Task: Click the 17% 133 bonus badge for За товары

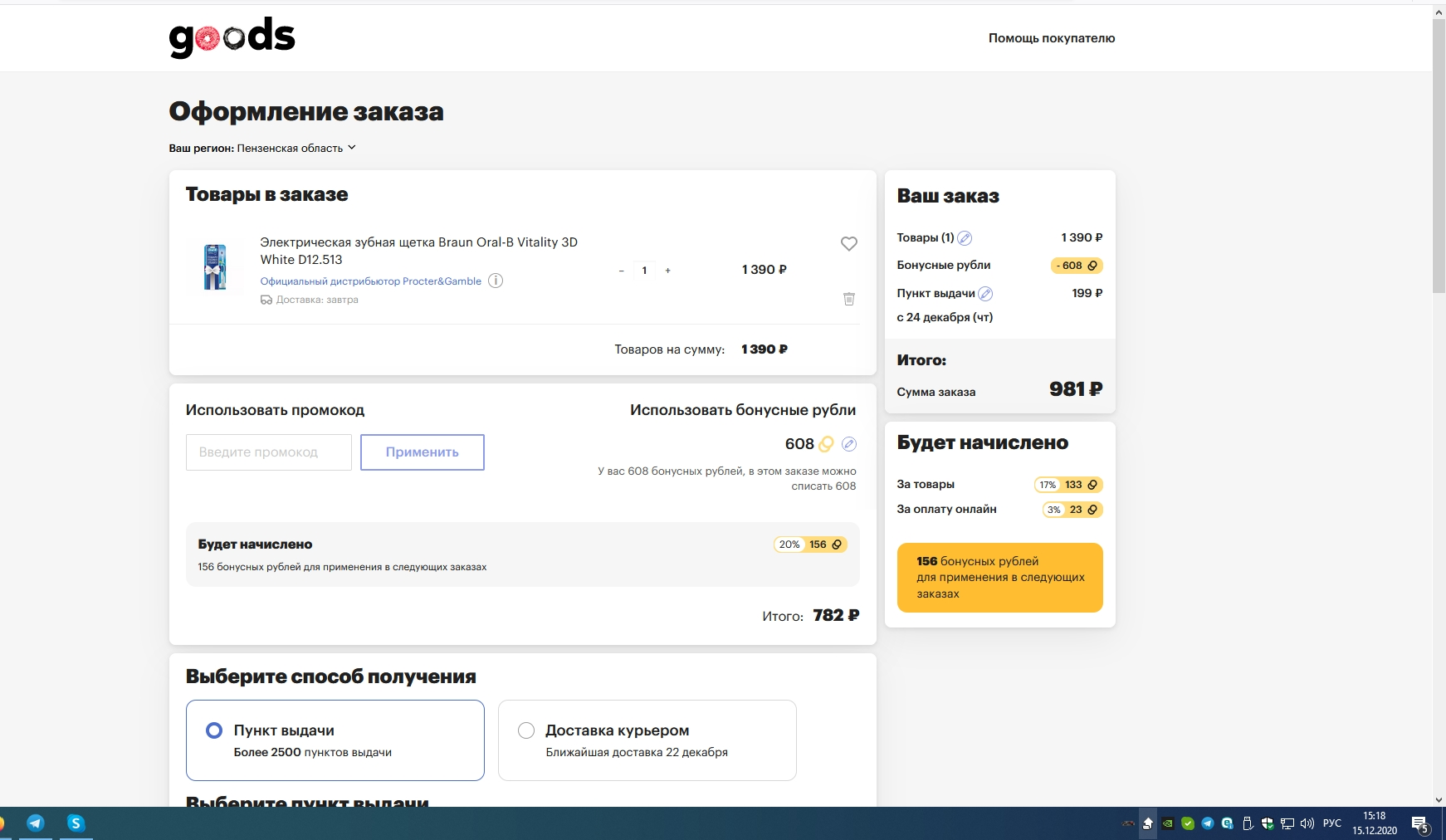Action: (1068, 485)
